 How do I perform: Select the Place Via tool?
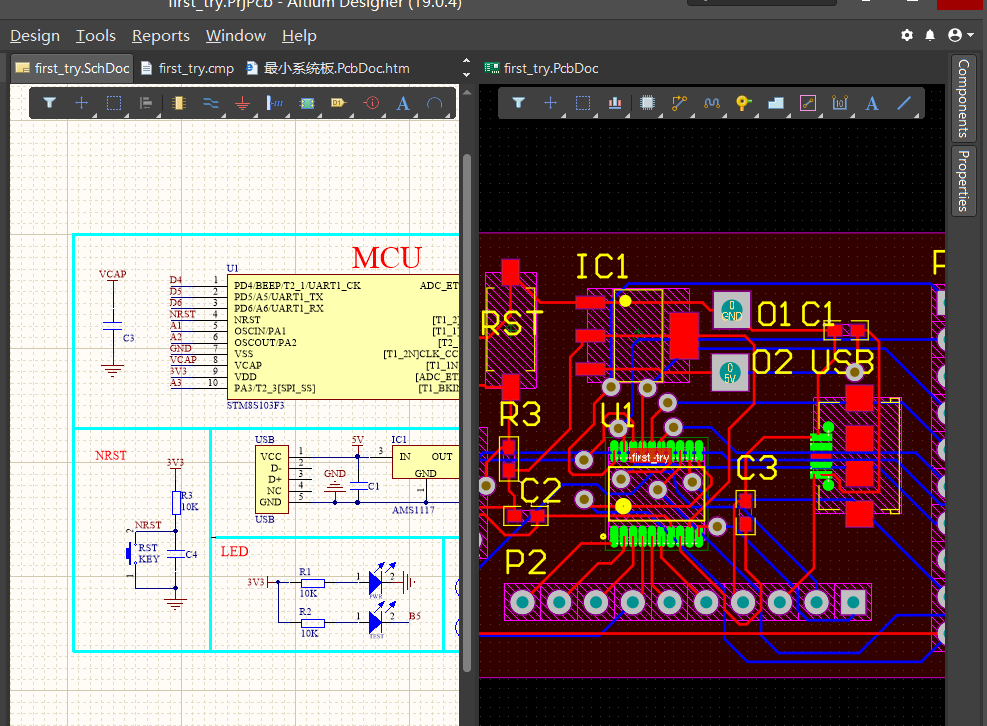click(743, 102)
